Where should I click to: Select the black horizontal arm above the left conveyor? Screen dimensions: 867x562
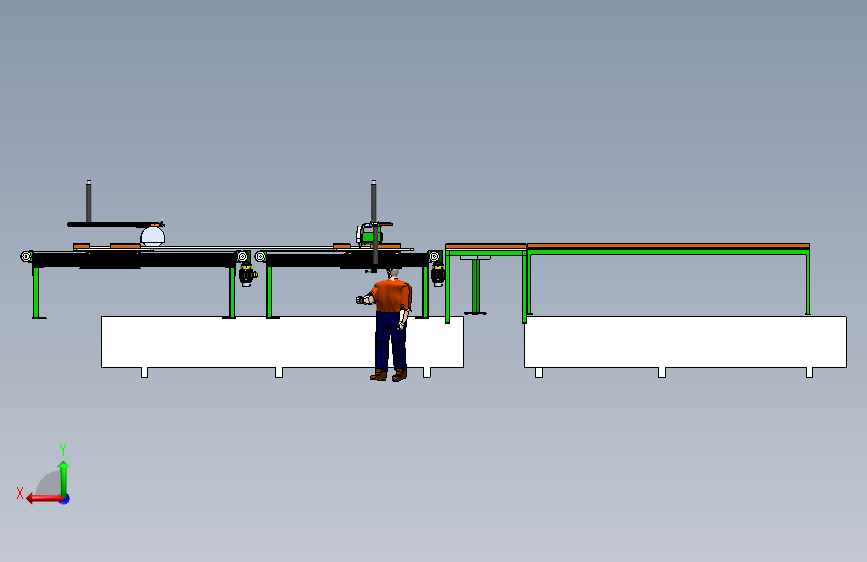click(113, 225)
